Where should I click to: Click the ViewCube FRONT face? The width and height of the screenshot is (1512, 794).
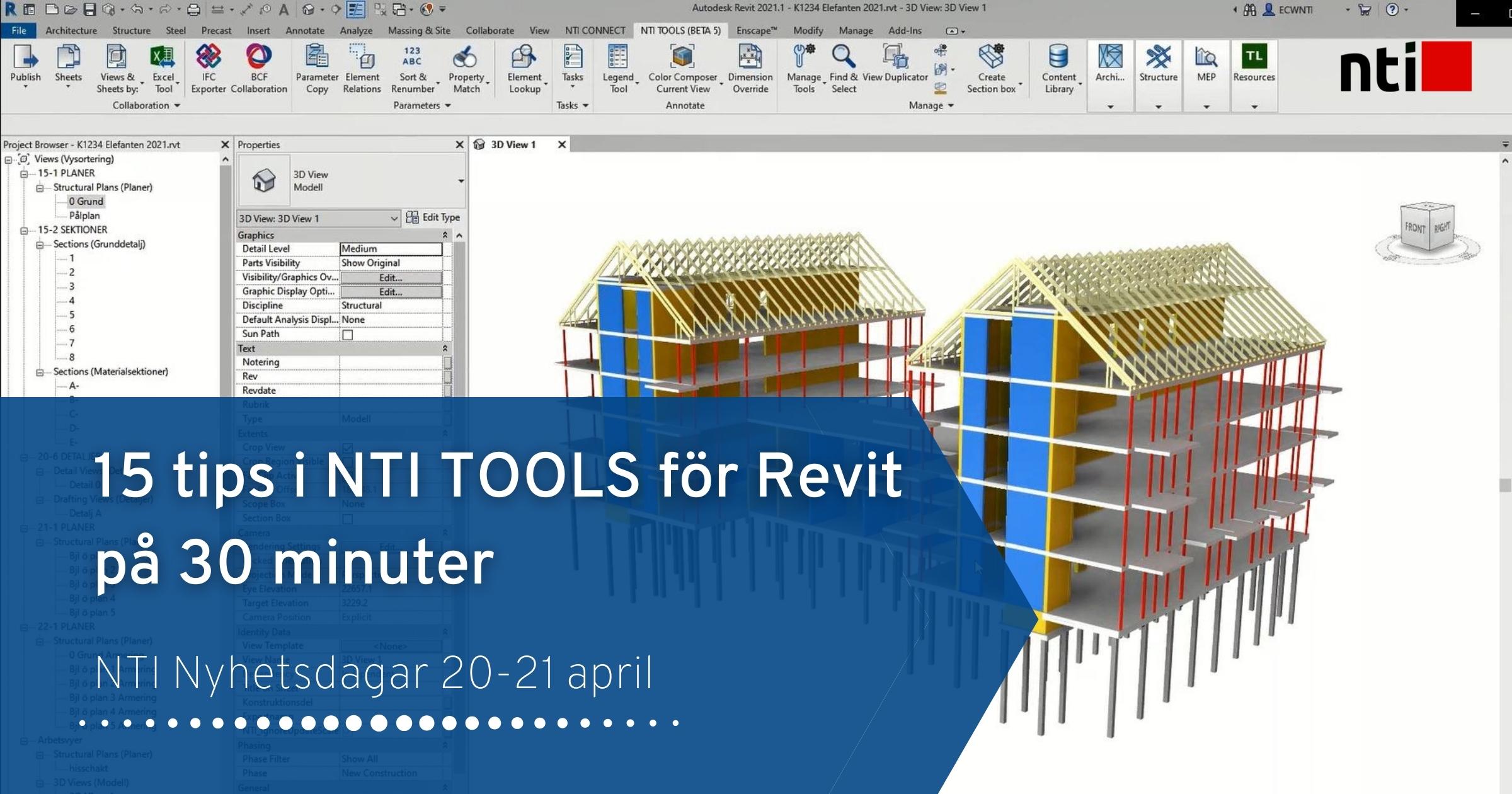pyautogui.click(x=1414, y=228)
